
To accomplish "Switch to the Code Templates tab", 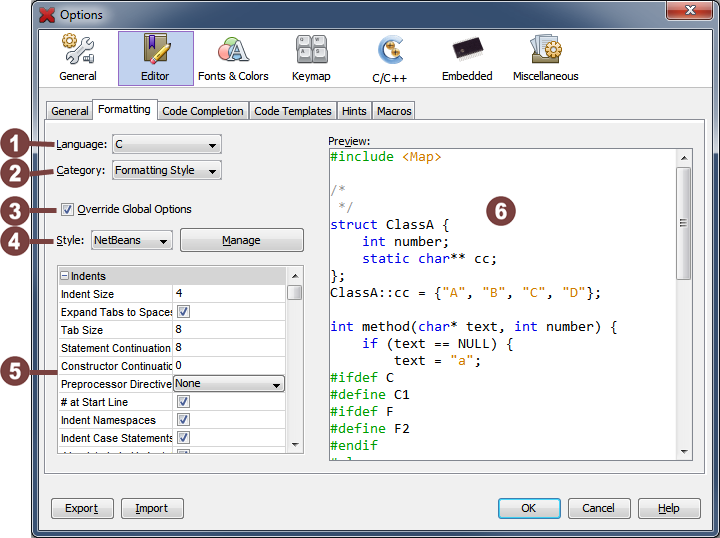I will (292, 111).
